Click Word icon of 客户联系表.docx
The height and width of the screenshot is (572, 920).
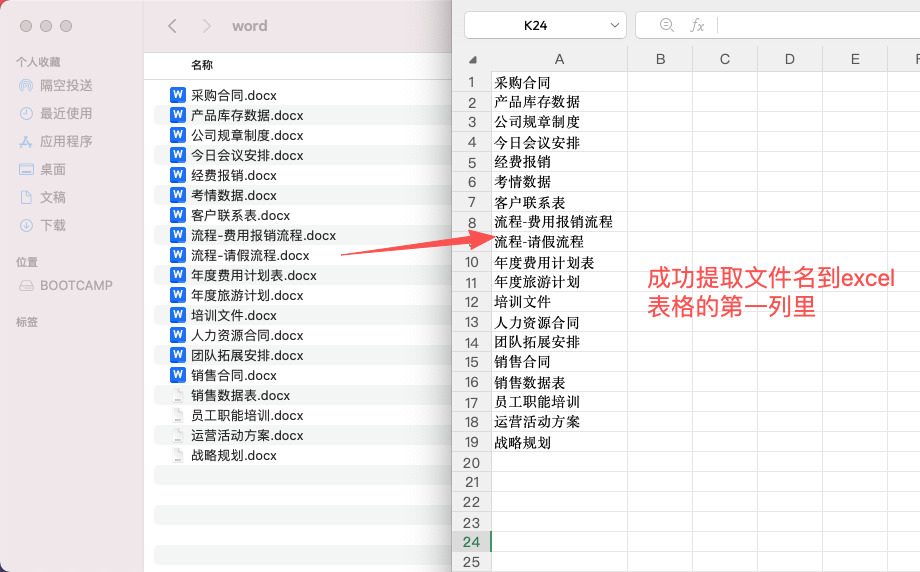tap(178, 215)
